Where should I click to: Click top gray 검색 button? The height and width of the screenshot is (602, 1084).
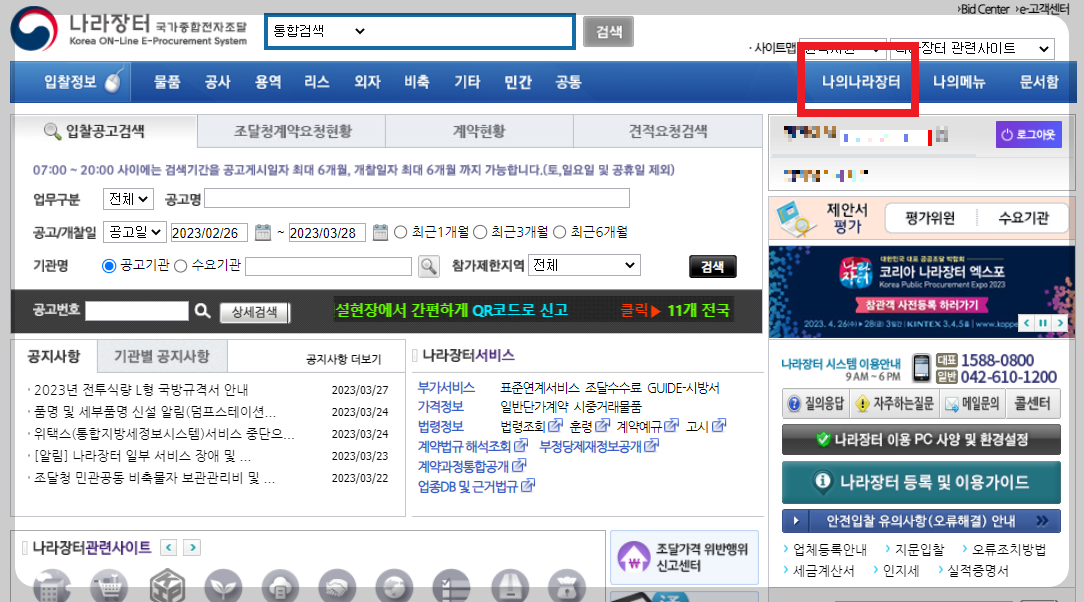click(x=608, y=32)
